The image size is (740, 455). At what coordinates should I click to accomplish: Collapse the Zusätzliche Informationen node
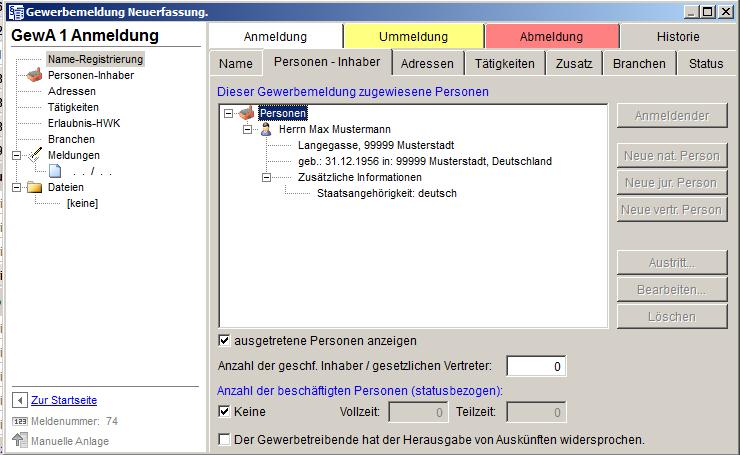coord(266,177)
